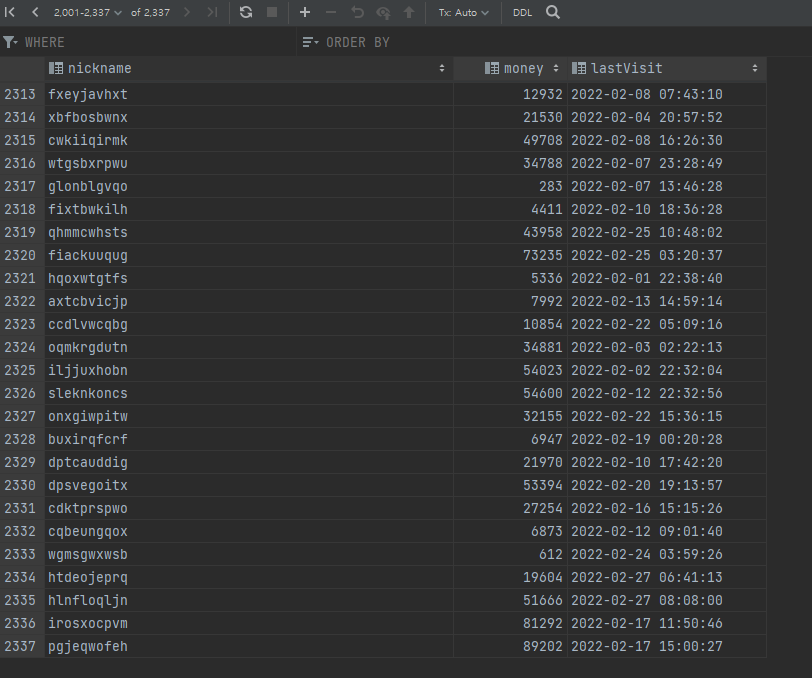The image size is (812, 678).
Task: Select the nickname cell 'cdktprspwo'
Action: click(249, 508)
